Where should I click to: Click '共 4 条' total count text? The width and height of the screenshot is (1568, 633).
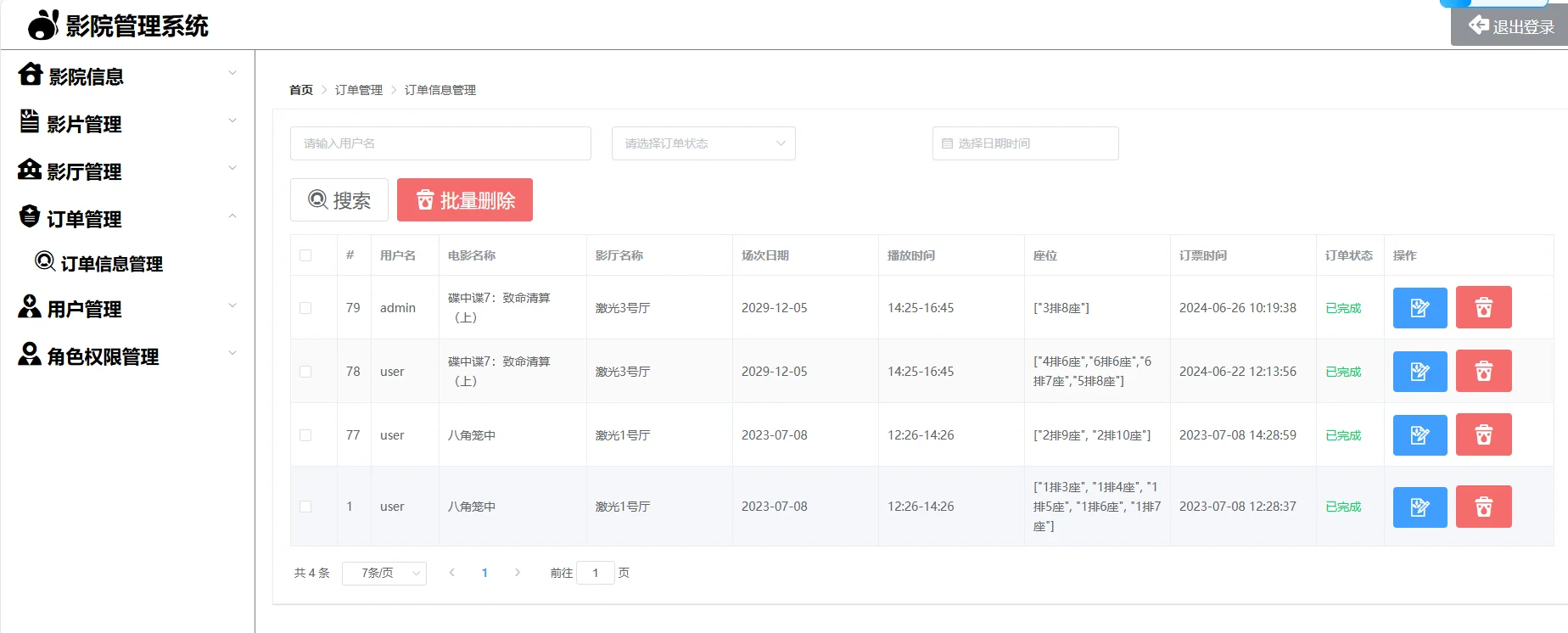[311, 573]
